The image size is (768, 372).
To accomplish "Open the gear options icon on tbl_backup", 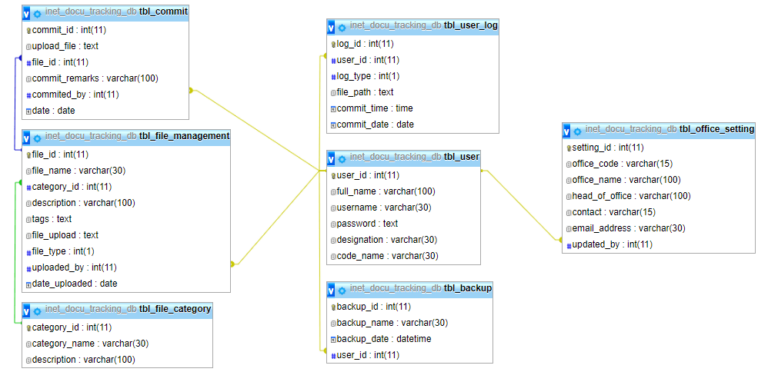I will pyautogui.click(x=342, y=289).
